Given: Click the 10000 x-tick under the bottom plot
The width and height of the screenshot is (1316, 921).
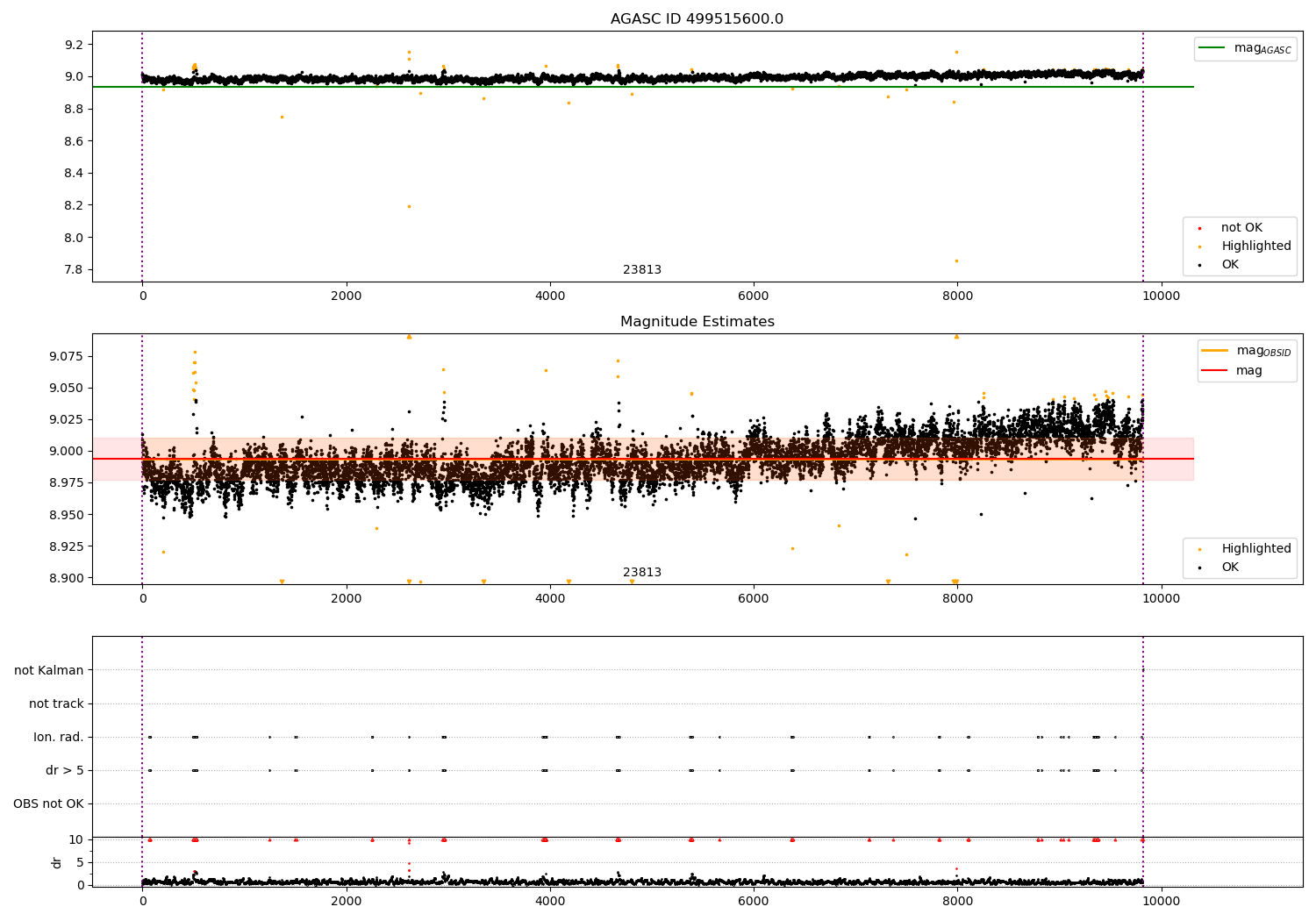Looking at the screenshot, I should 1162,901.
